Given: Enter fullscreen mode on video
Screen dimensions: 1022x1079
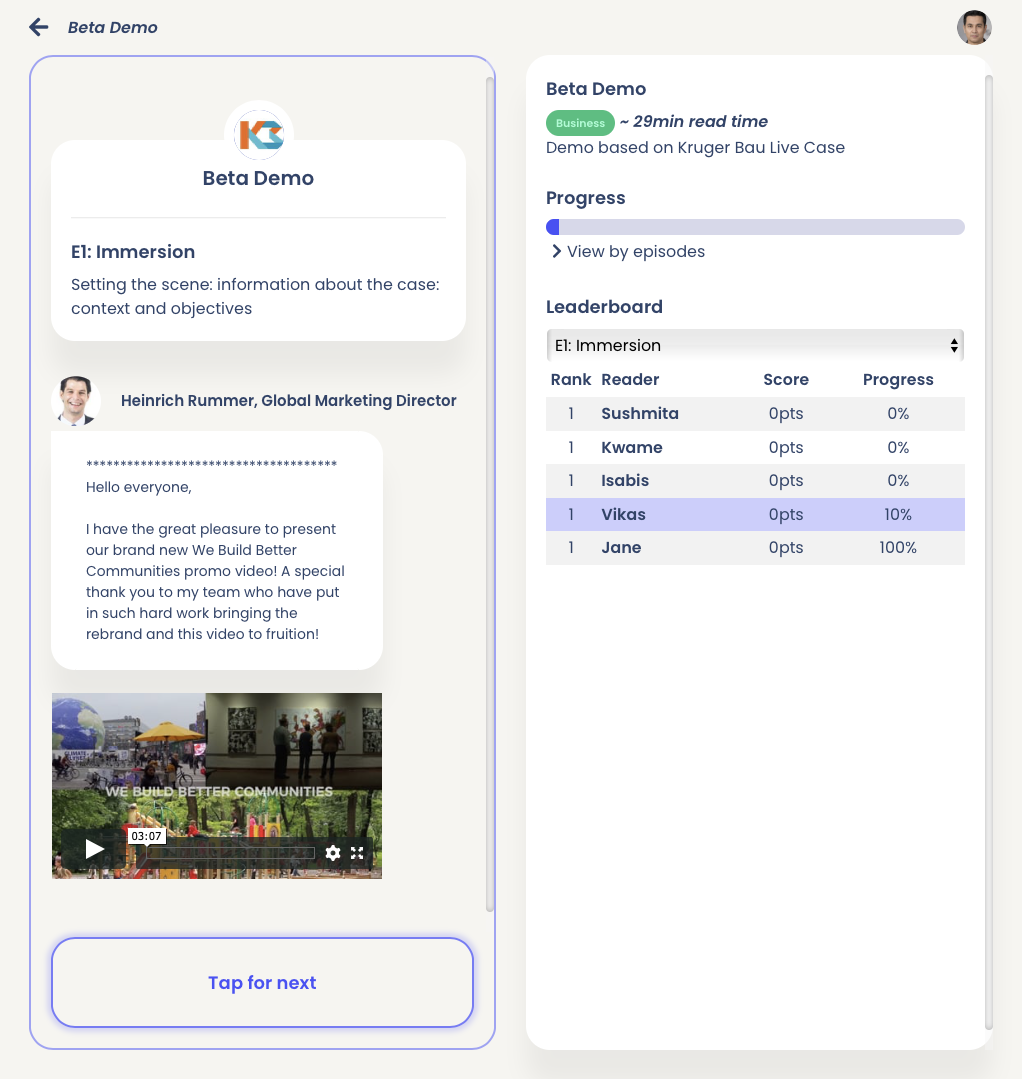Looking at the screenshot, I should click(x=357, y=853).
